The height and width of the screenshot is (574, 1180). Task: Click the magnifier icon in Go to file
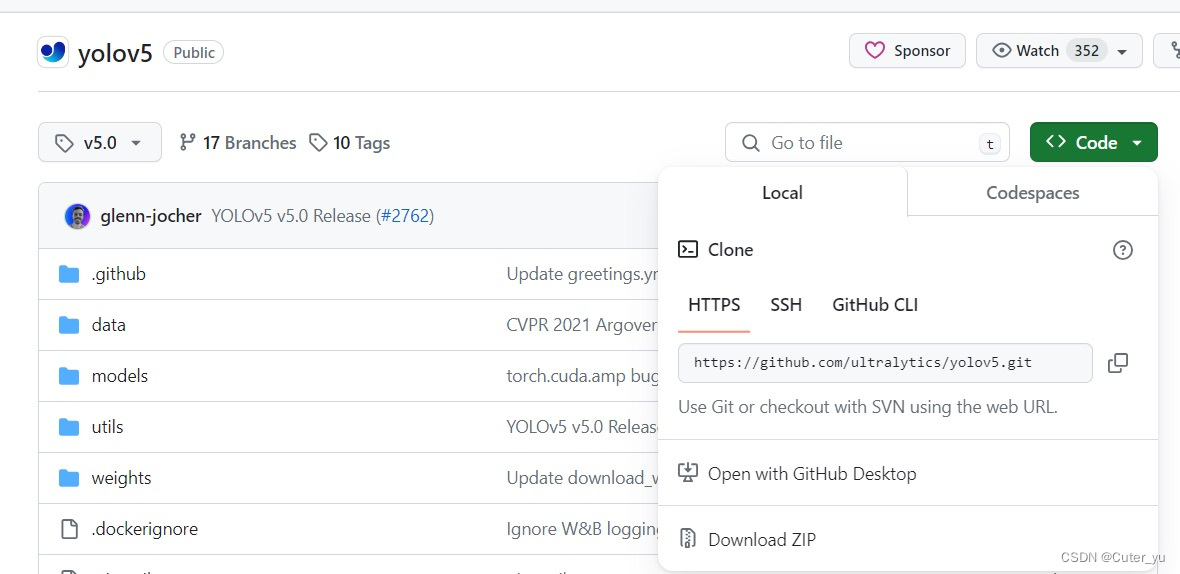[x=750, y=143]
